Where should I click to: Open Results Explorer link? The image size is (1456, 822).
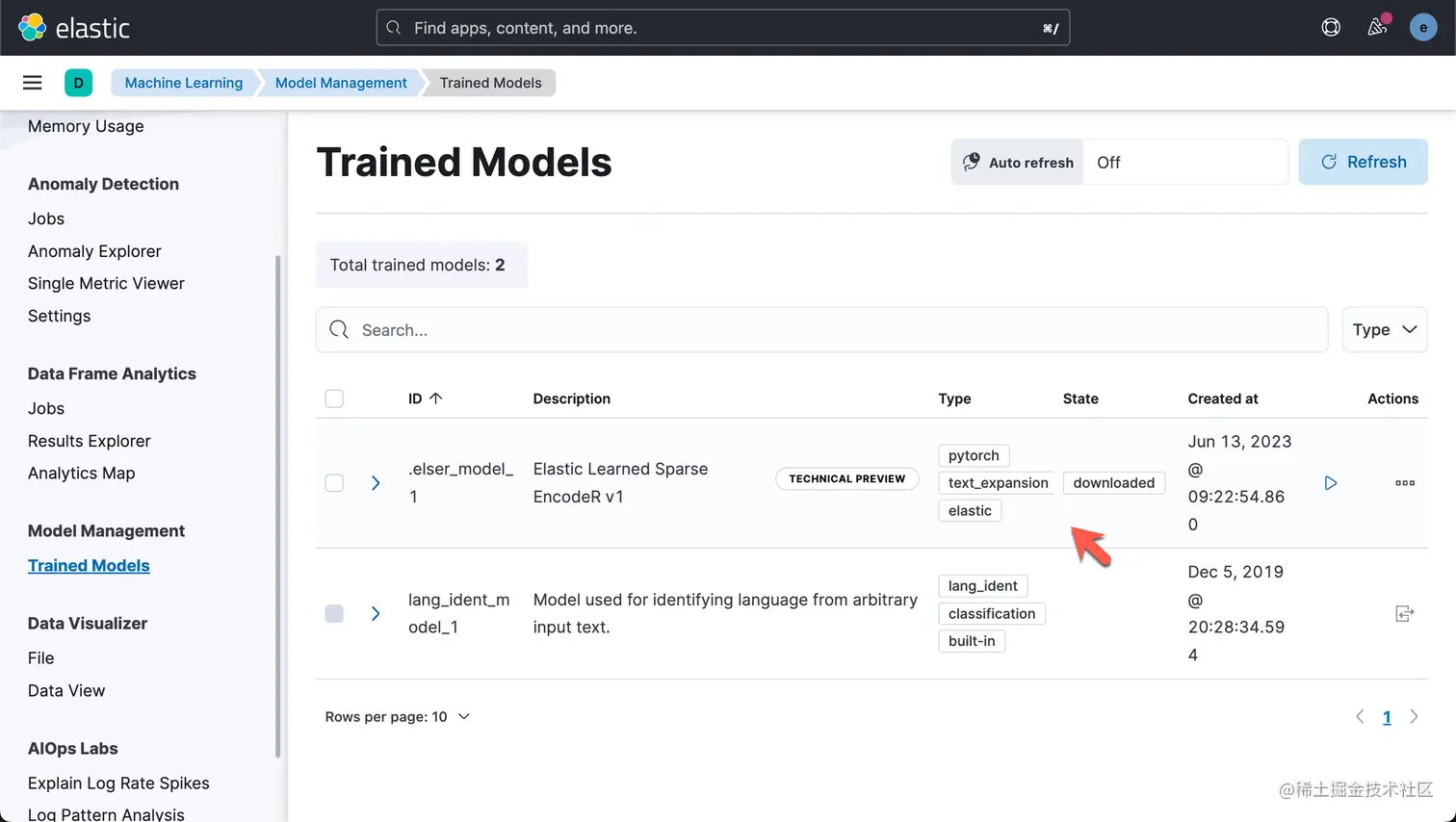click(90, 441)
